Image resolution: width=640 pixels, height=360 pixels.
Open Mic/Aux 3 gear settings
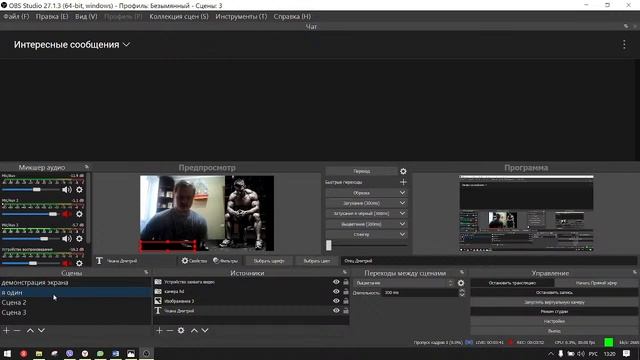click(x=79, y=239)
